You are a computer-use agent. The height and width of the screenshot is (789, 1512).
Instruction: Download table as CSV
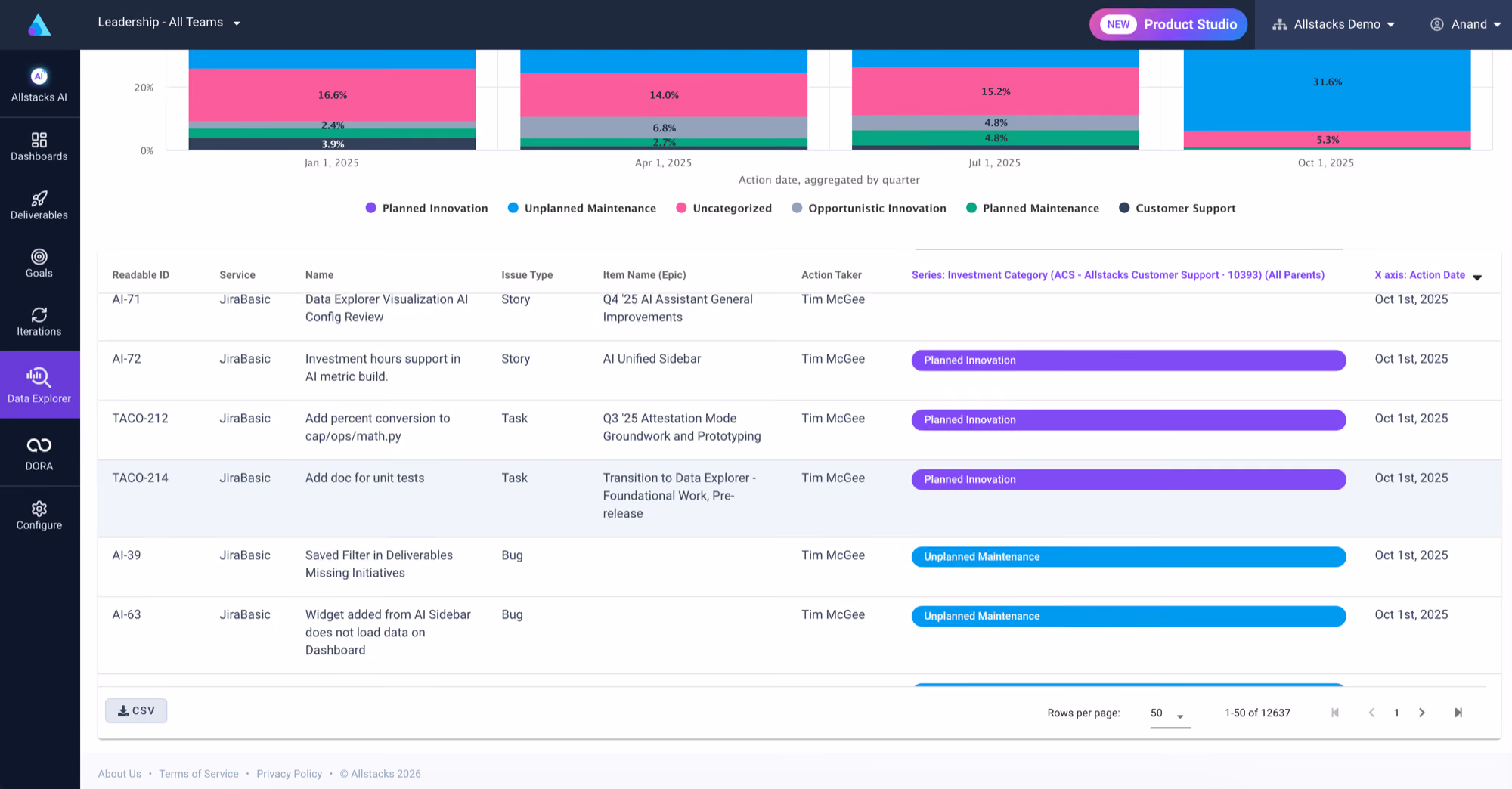tap(136, 711)
